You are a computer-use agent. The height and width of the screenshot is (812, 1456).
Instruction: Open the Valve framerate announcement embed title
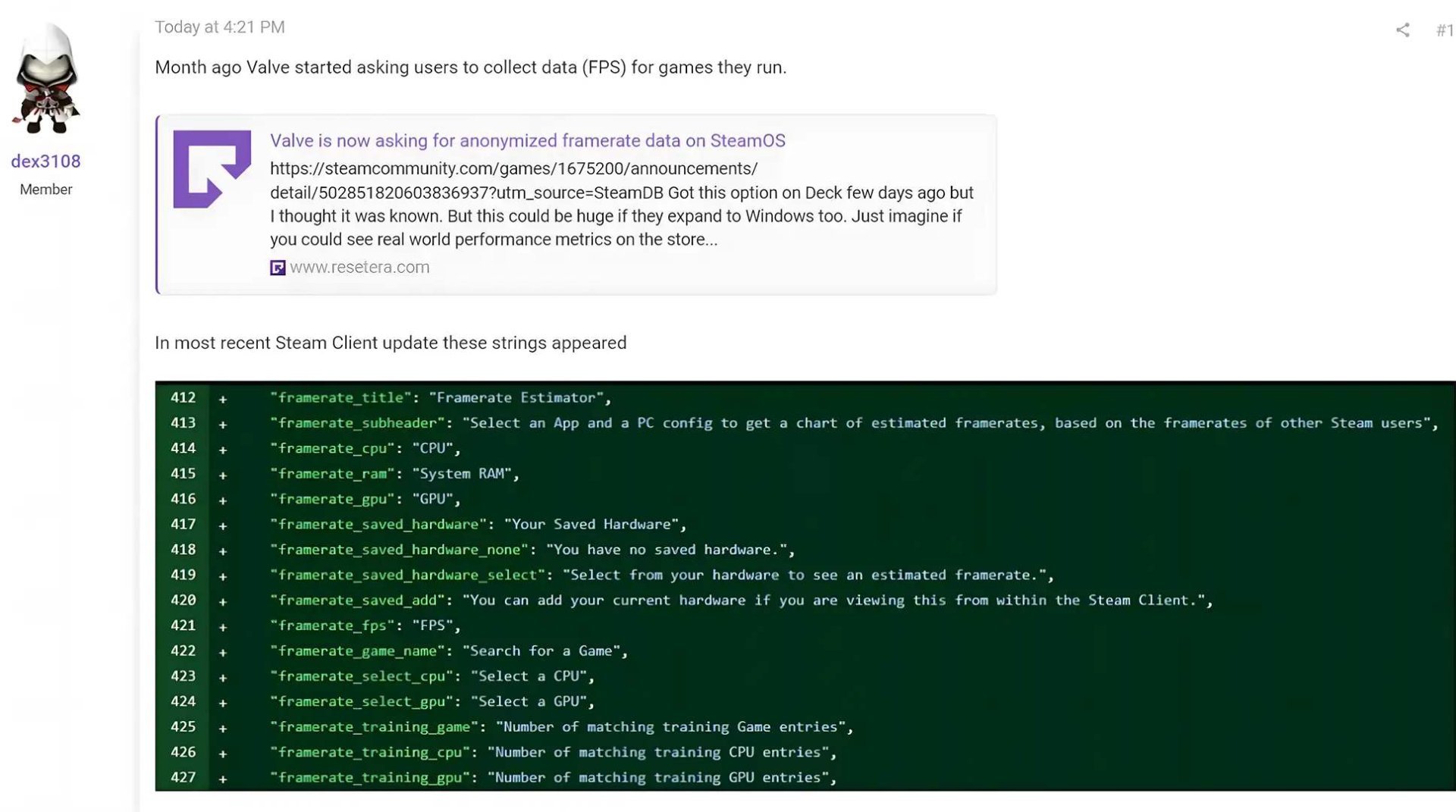point(527,140)
